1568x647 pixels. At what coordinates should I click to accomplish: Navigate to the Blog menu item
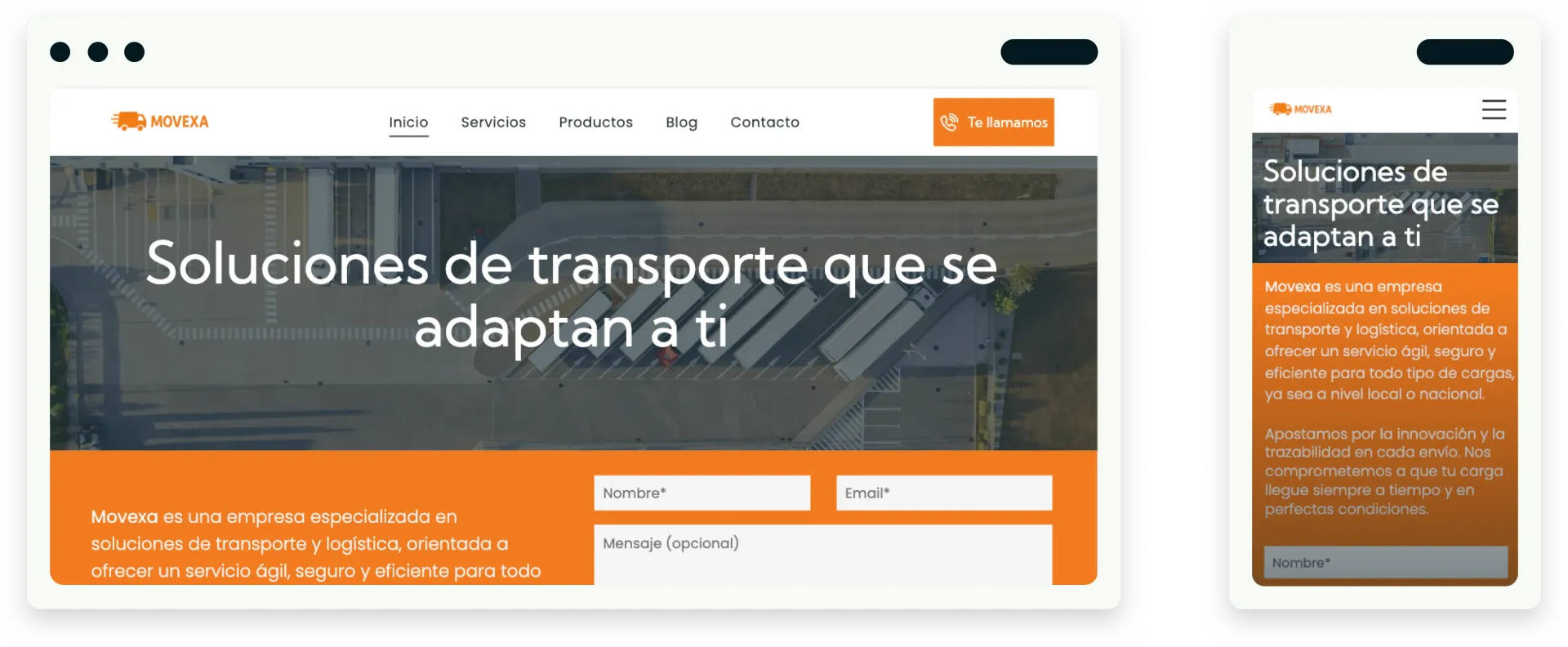pos(681,123)
